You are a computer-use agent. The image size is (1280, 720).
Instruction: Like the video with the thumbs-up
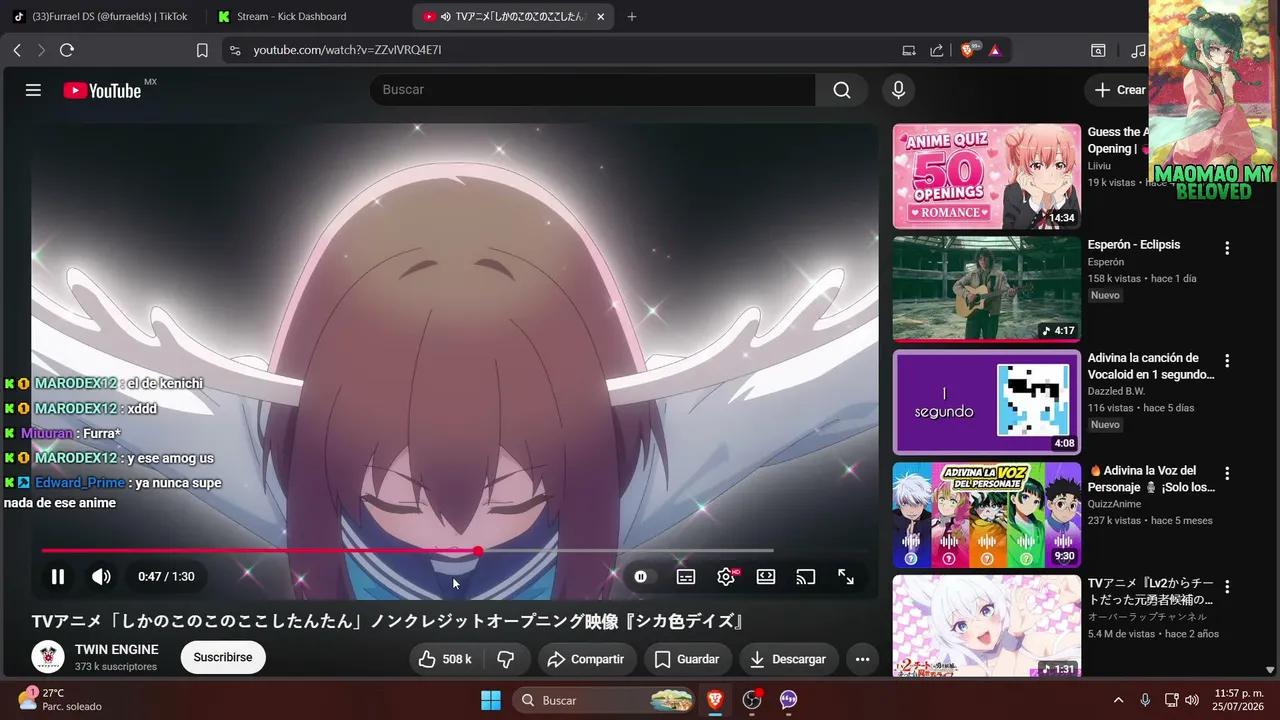tap(444, 659)
